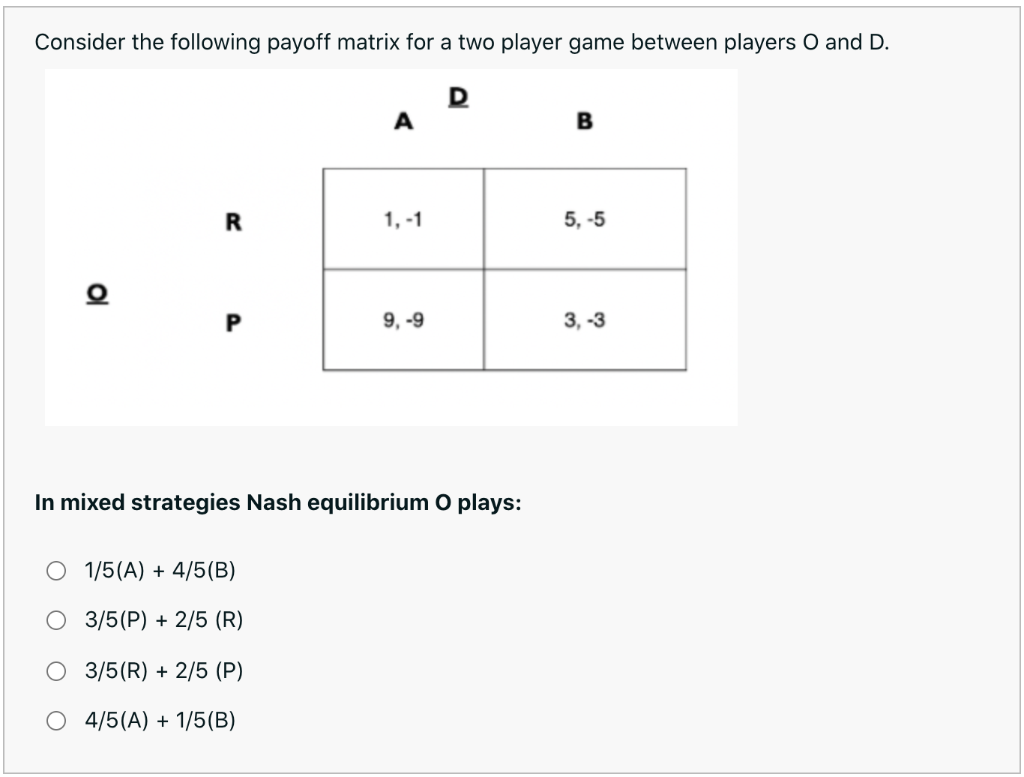Pick the answer 4/5(A) + 1/5(B)
The width and height of the screenshot is (1024, 777).
tap(55, 720)
